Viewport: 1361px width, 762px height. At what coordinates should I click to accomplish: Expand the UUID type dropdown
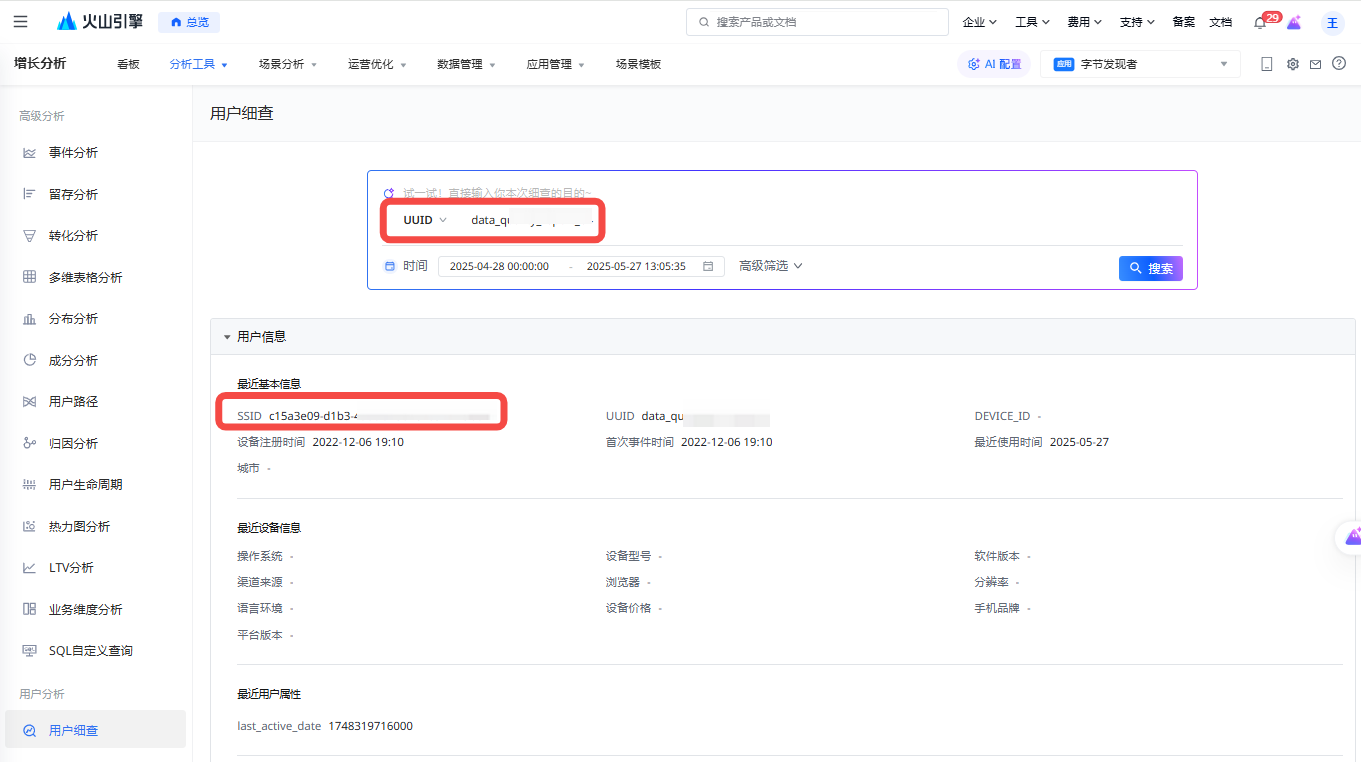425,220
